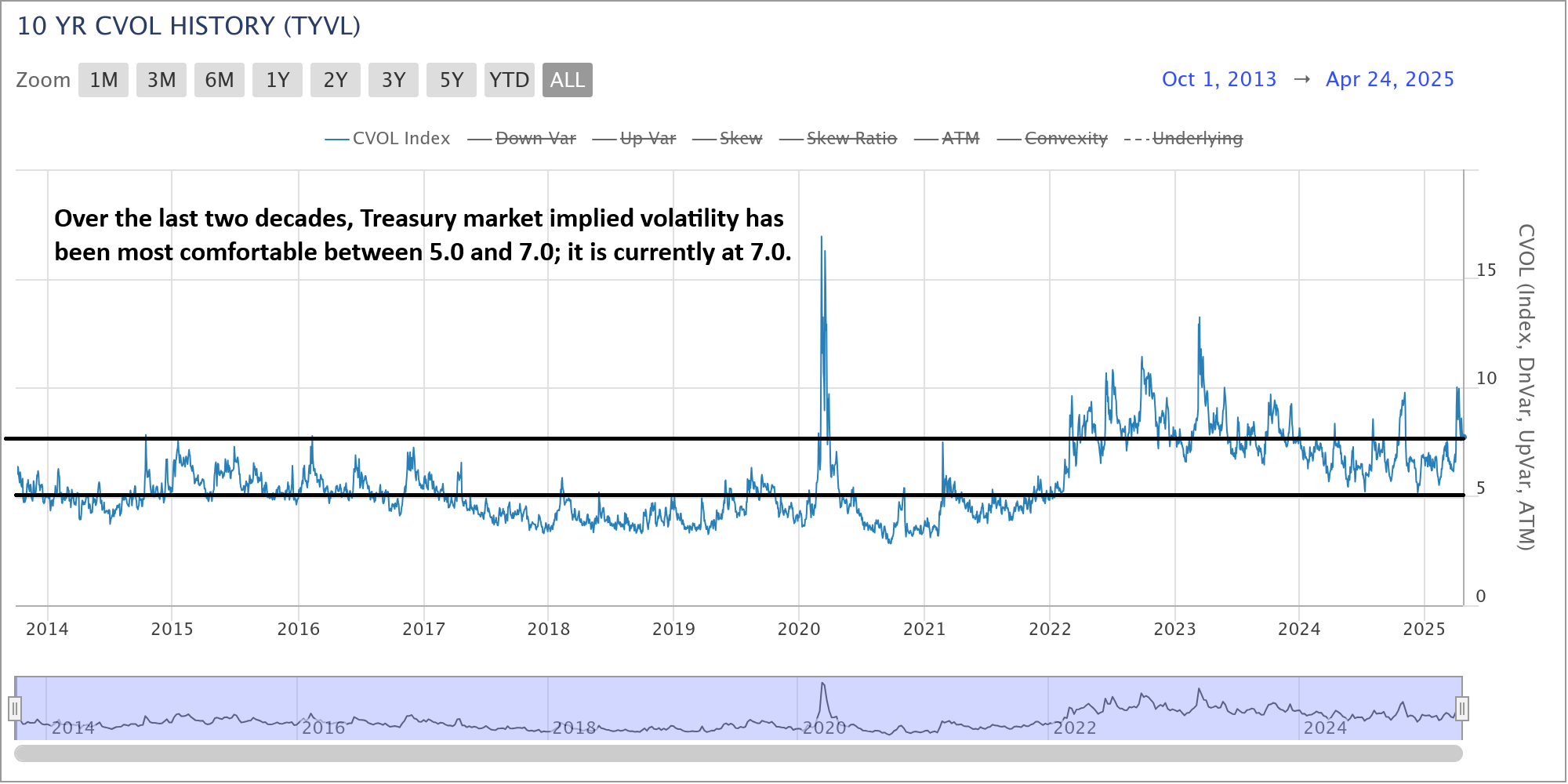Viewport: 1568px width, 784px height.
Task: Switch chart zoom to 1Y
Action: click(x=278, y=80)
